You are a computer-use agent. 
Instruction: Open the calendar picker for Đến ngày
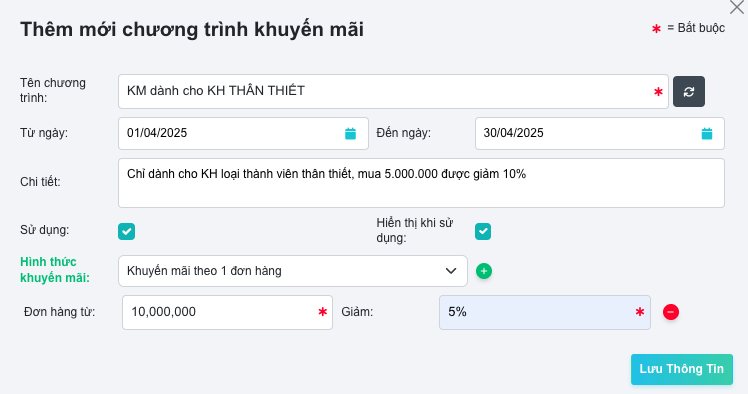(x=706, y=134)
